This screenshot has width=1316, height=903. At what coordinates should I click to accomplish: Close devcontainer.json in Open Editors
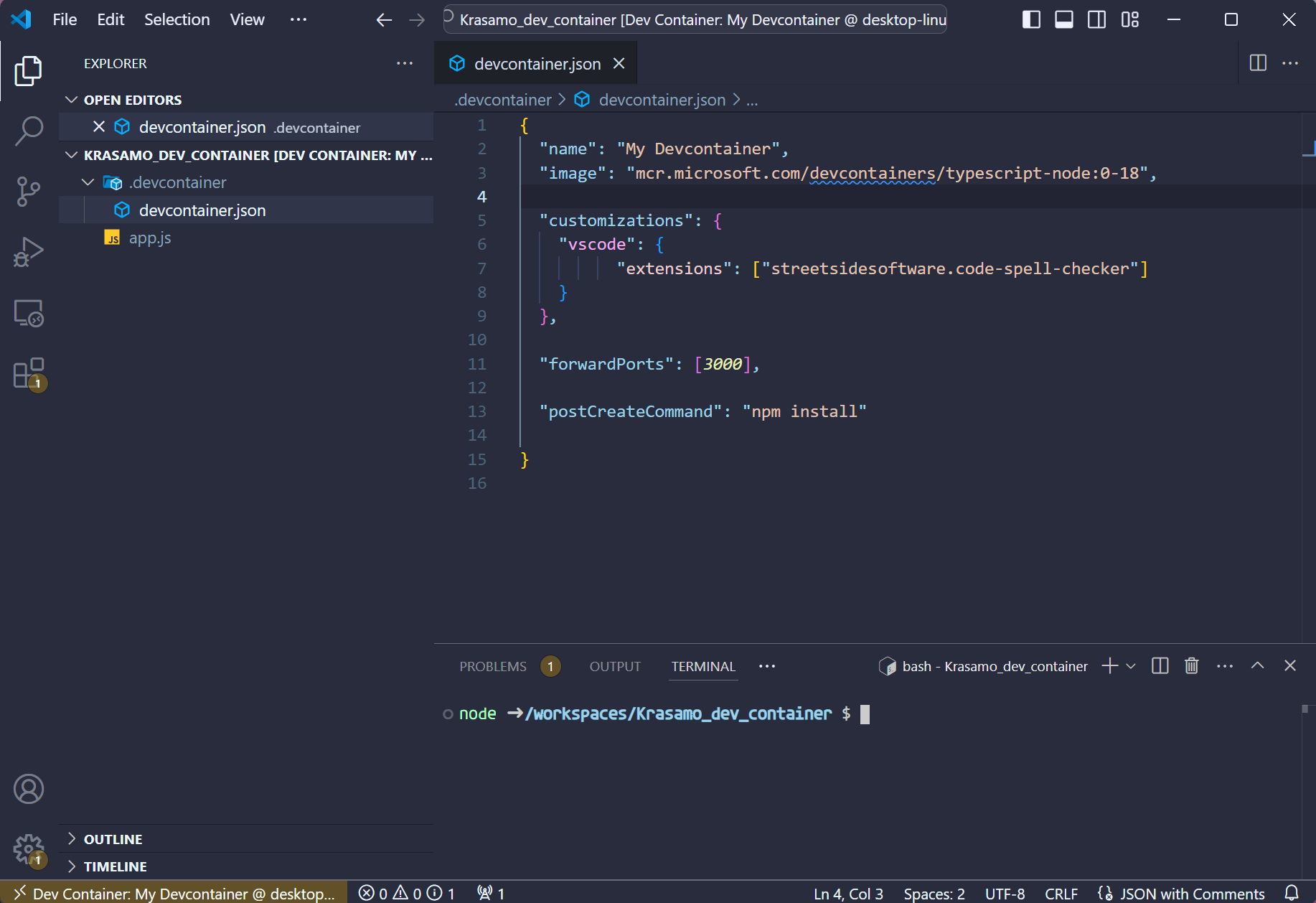[99, 127]
